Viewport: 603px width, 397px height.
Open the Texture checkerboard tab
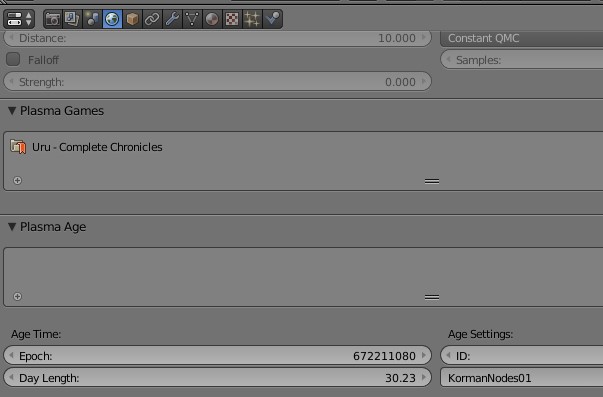tap(232, 19)
